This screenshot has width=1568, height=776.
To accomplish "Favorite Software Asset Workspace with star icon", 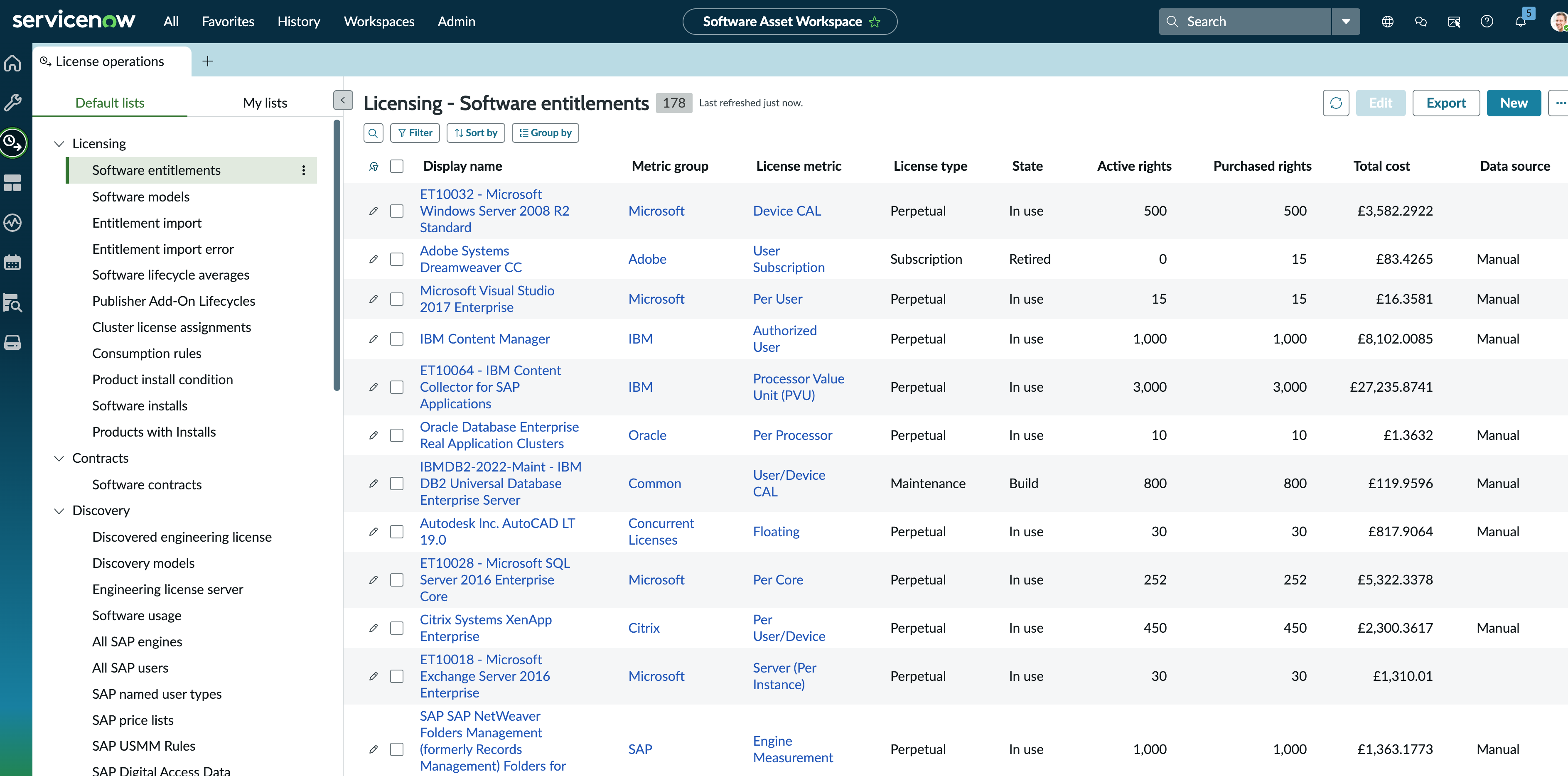I will click(875, 22).
